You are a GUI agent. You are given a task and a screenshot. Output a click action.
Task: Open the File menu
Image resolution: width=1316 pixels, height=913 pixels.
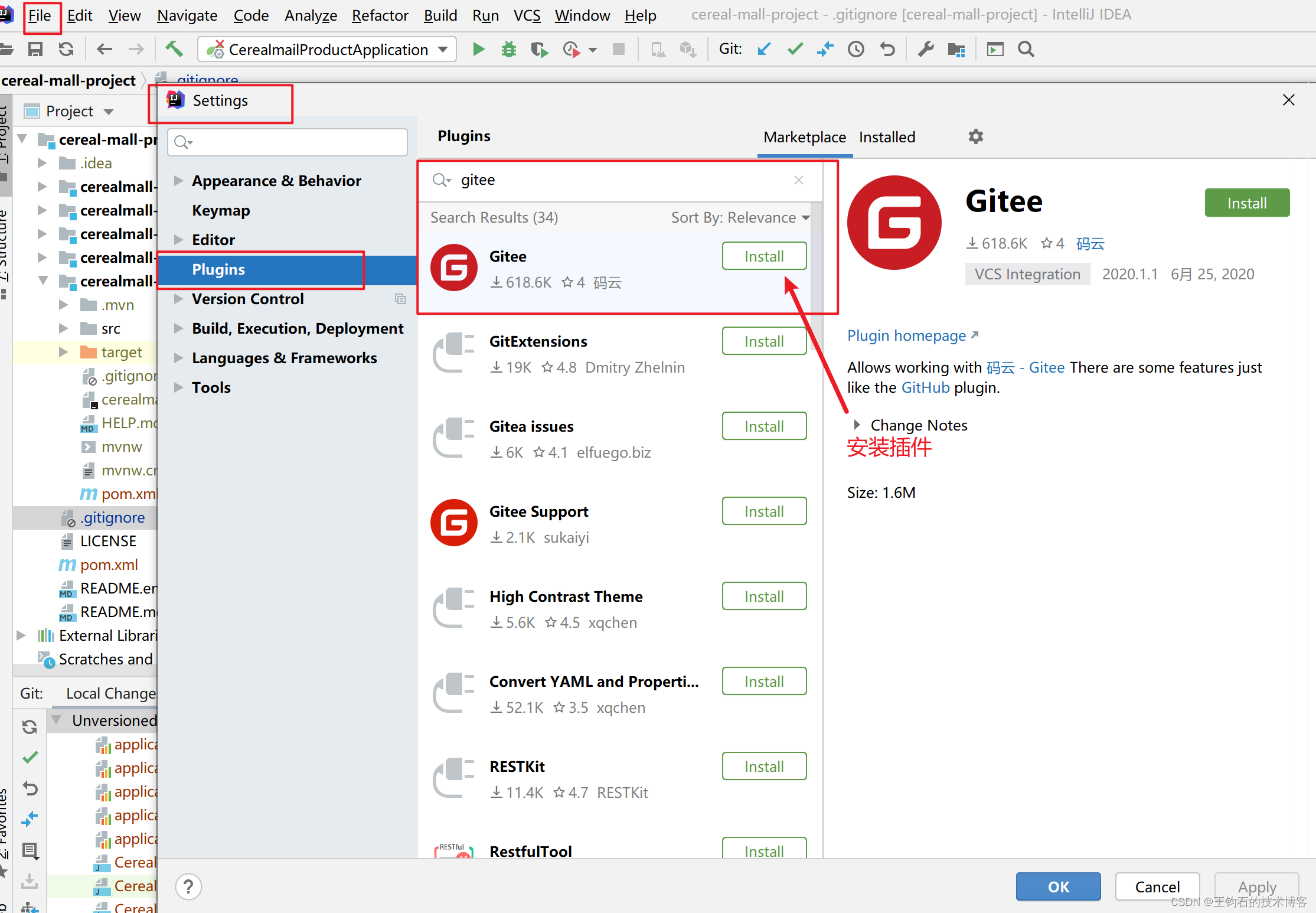(40, 16)
